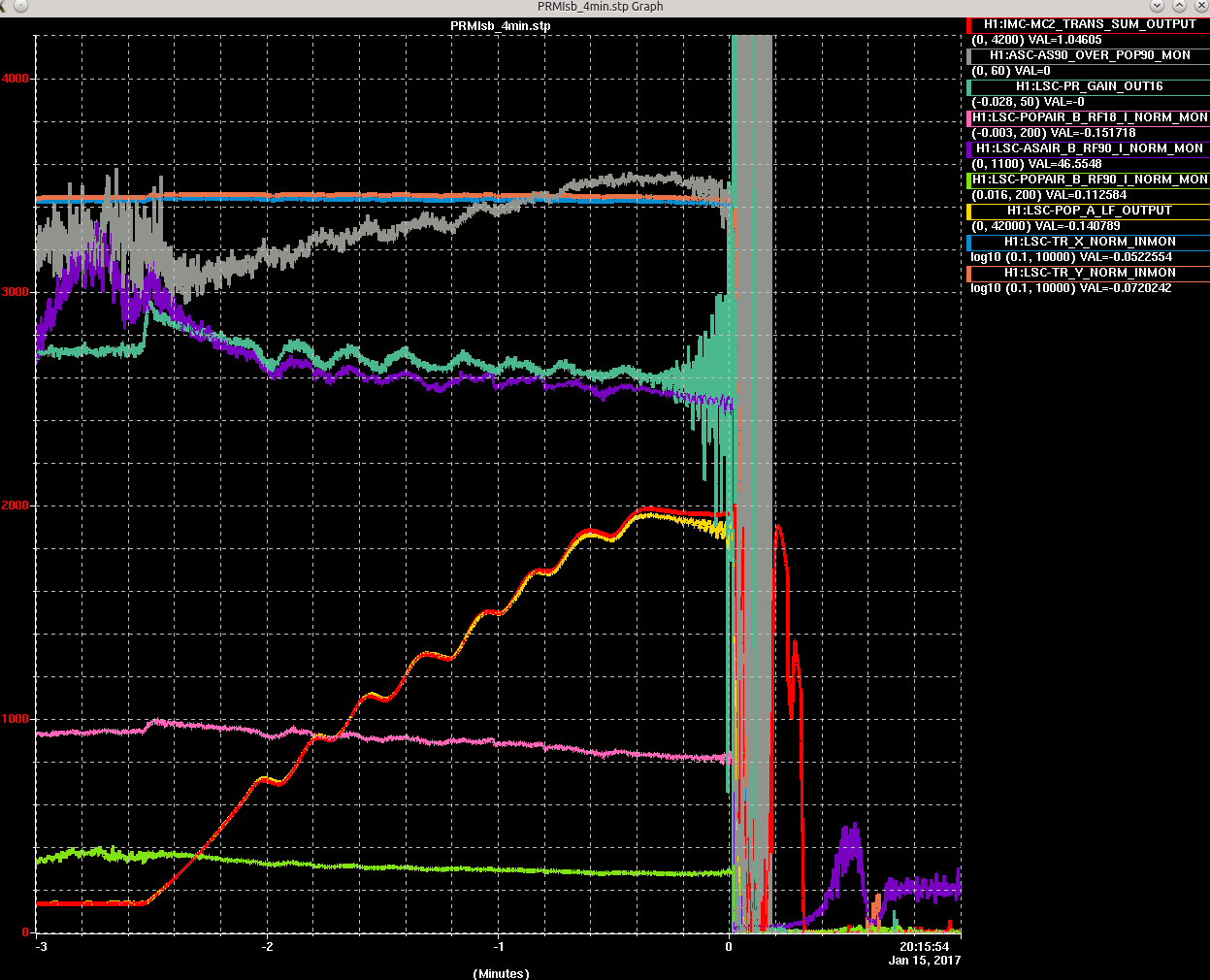The width and height of the screenshot is (1210, 980).
Task: Select the H1:IMC-MC2_TRANS_SUM_OUTPUT legend entry
Action: pyautogui.click(x=1090, y=24)
